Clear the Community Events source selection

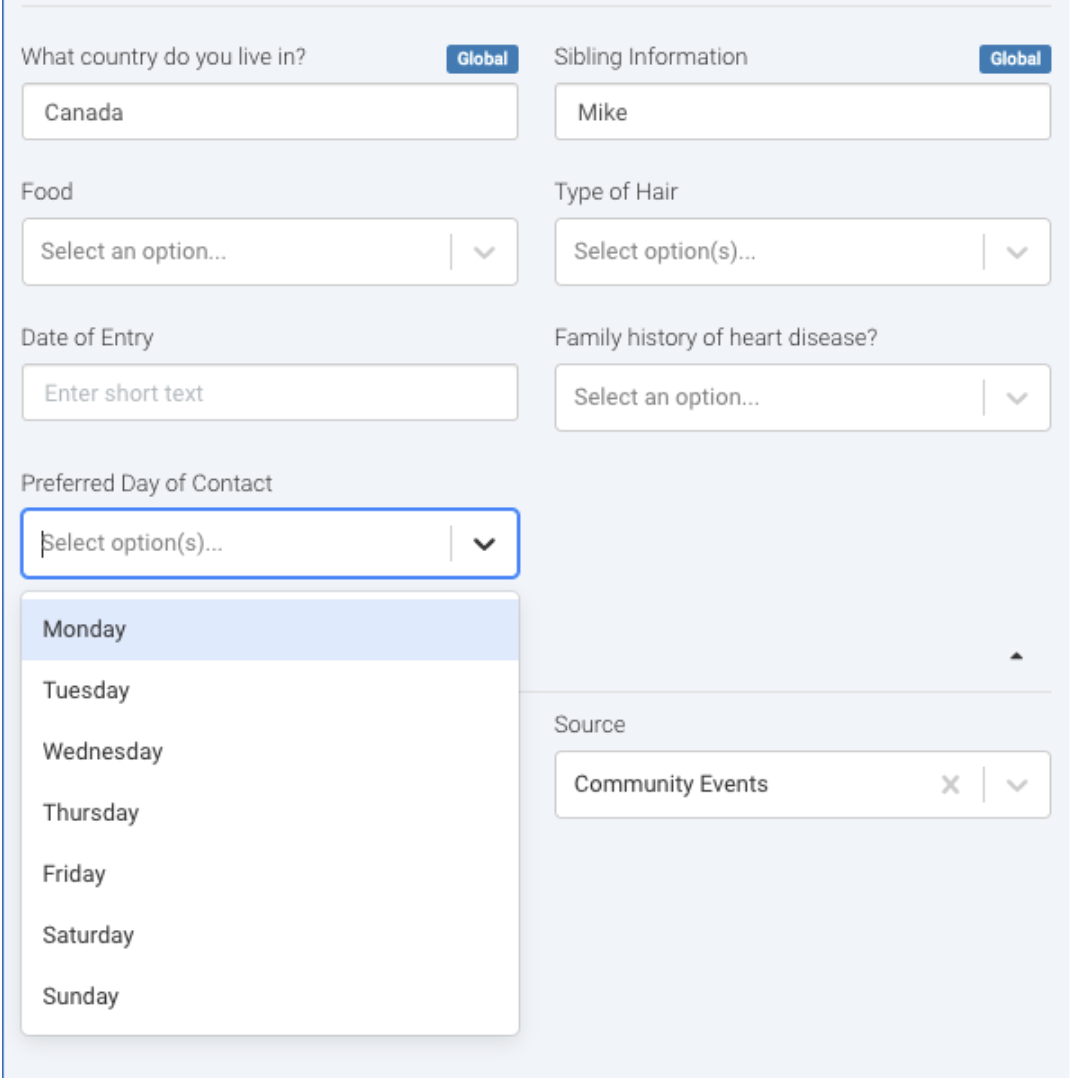tap(950, 785)
